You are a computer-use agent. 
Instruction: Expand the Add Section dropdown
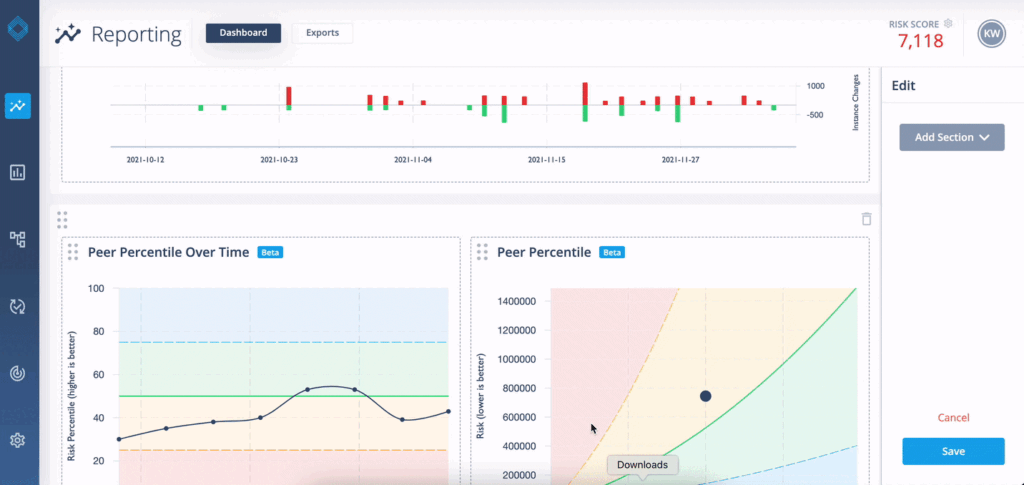951,137
